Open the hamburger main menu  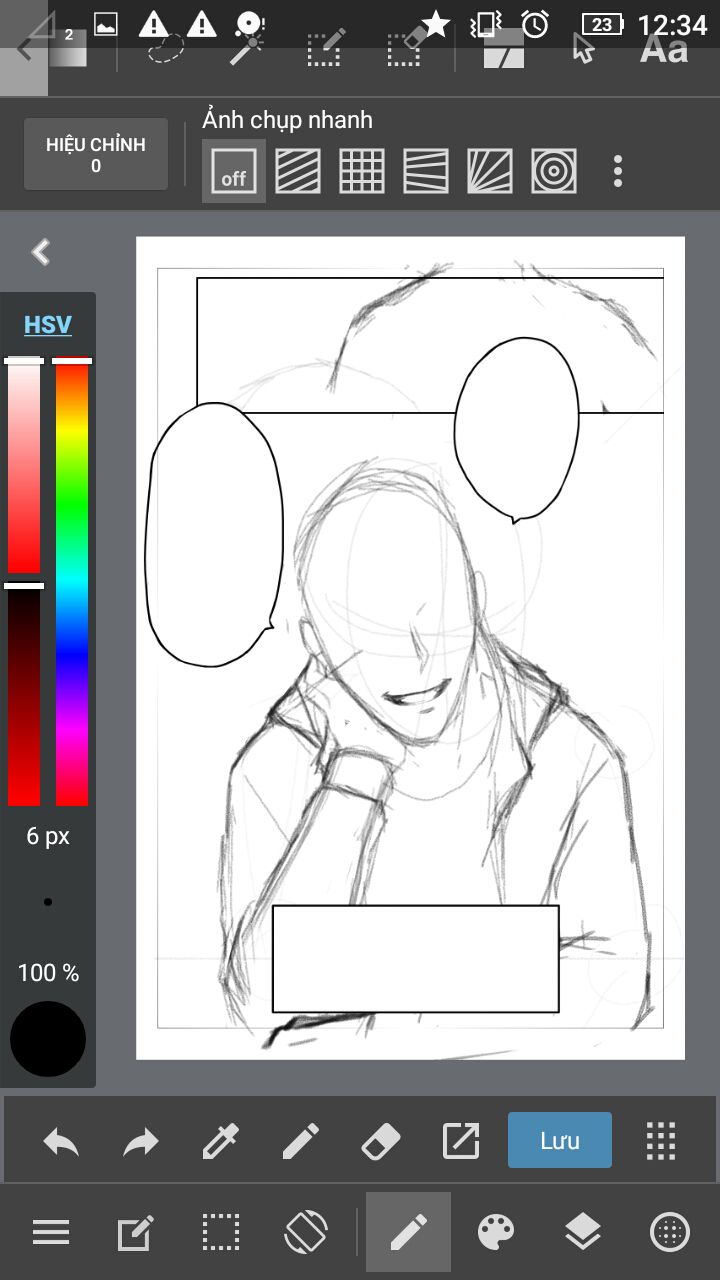(50, 1232)
